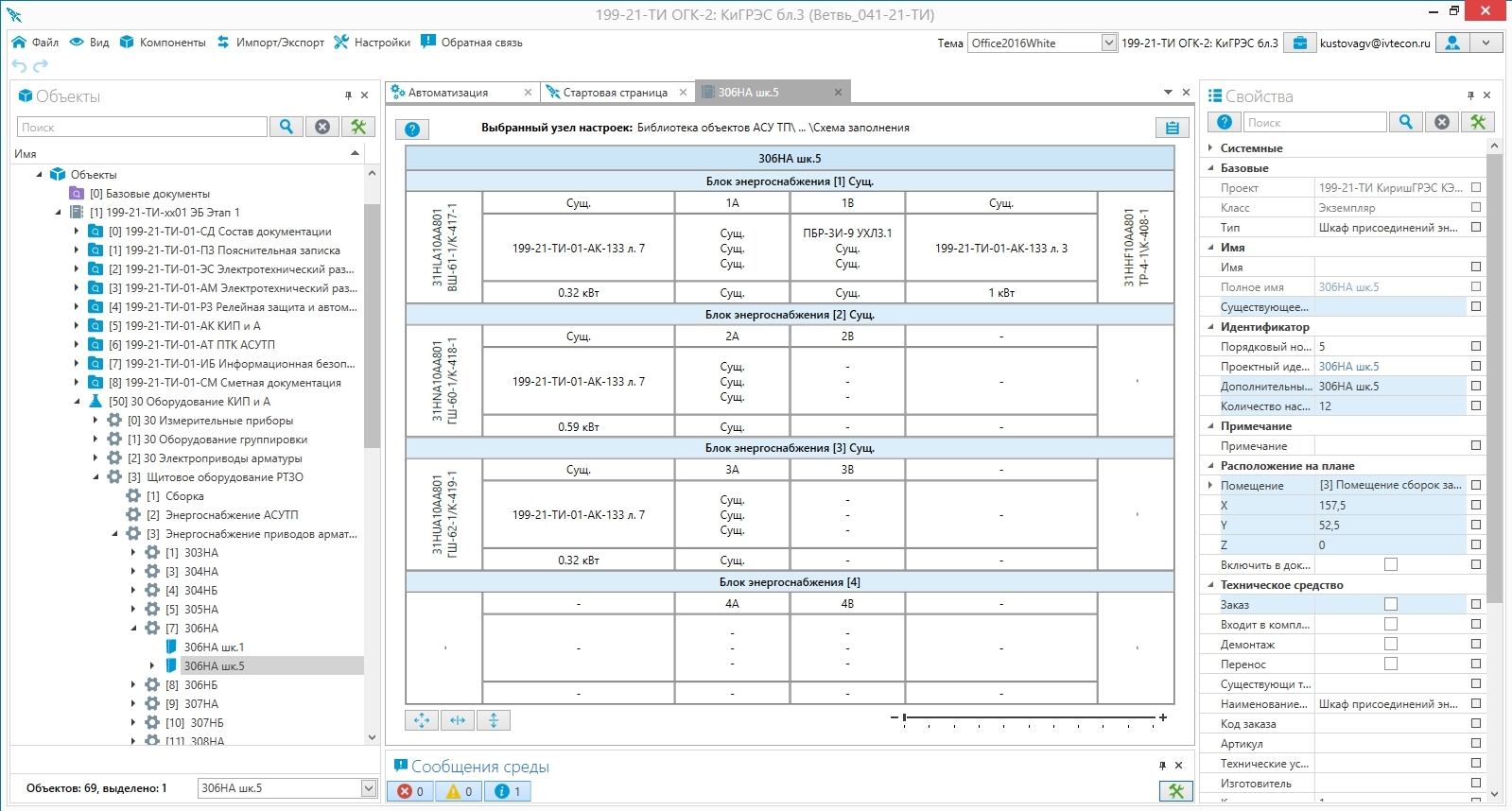This screenshot has width=1512, height=811.
Task: Show error messages filter with count 0
Action: coord(410,791)
